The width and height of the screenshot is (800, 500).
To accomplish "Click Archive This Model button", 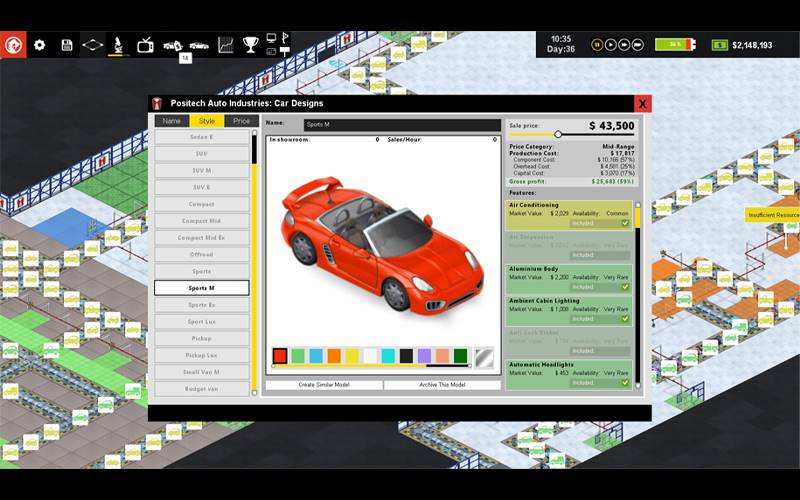I will pos(442,385).
